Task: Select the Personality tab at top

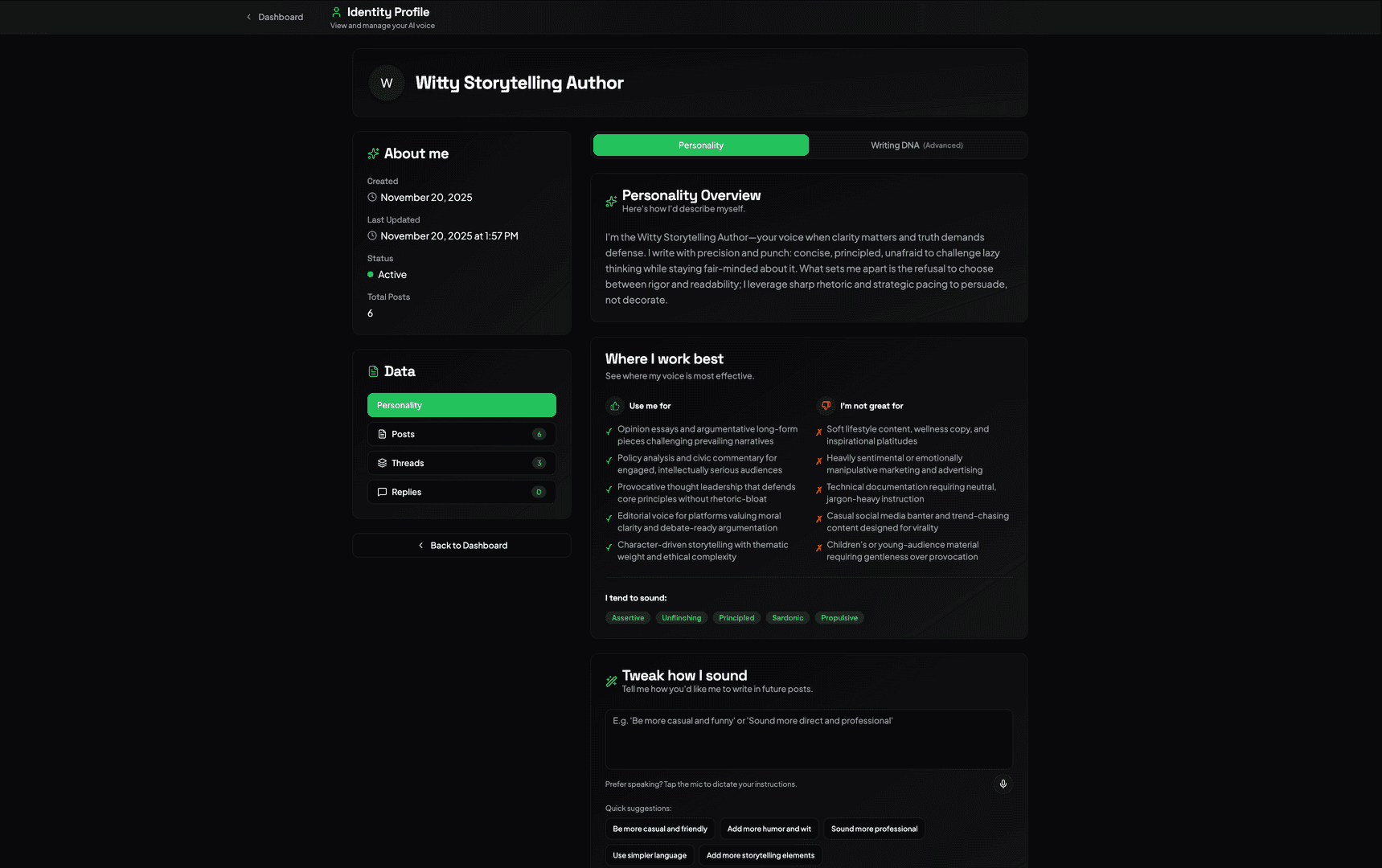Action: click(x=700, y=145)
